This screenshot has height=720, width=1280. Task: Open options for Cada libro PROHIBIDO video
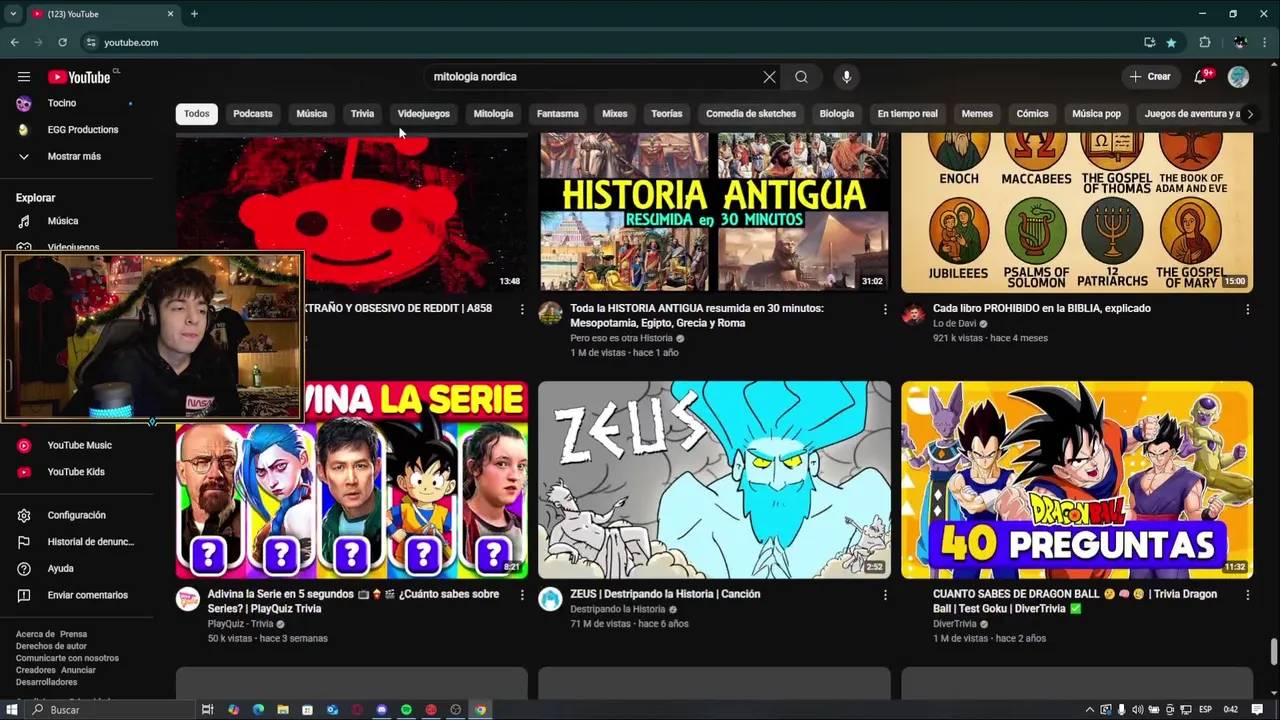tap(1247, 309)
